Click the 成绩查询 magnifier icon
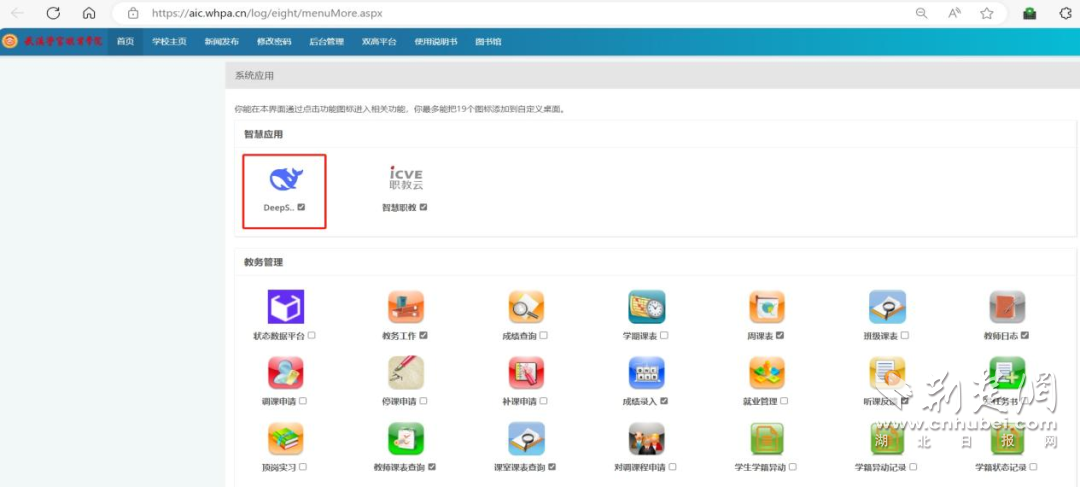The height and width of the screenshot is (487, 1080). pos(525,307)
